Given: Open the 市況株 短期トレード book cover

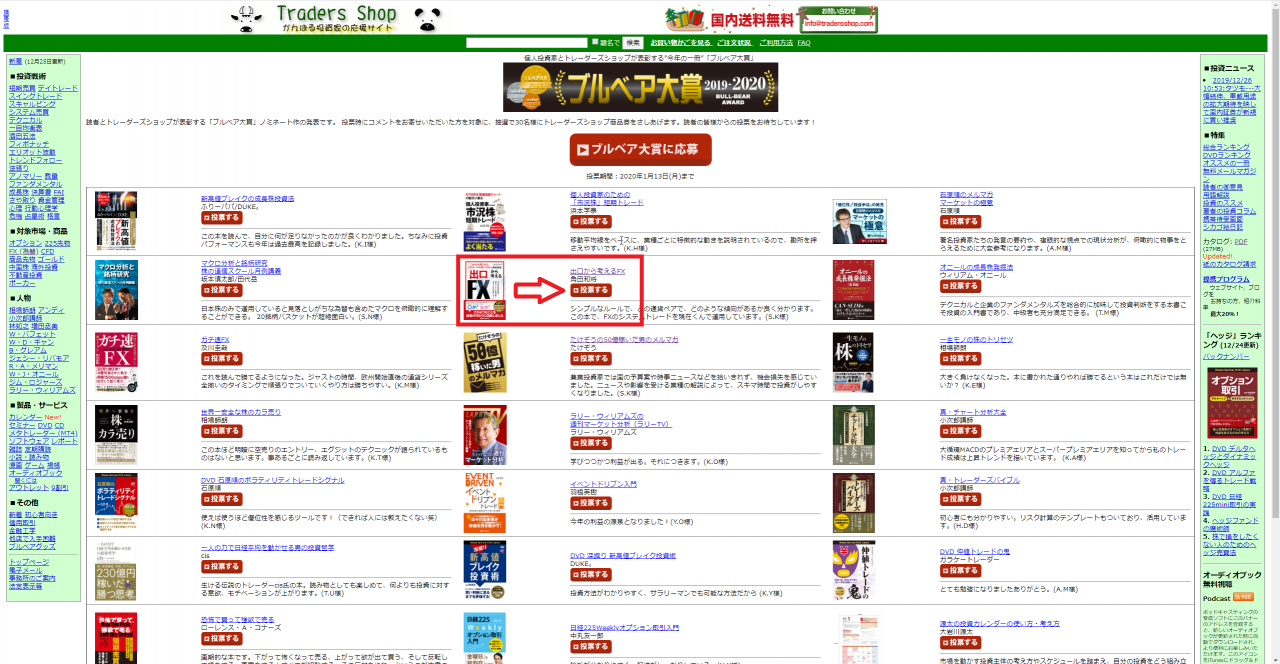Looking at the screenshot, I should (x=485, y=221).
